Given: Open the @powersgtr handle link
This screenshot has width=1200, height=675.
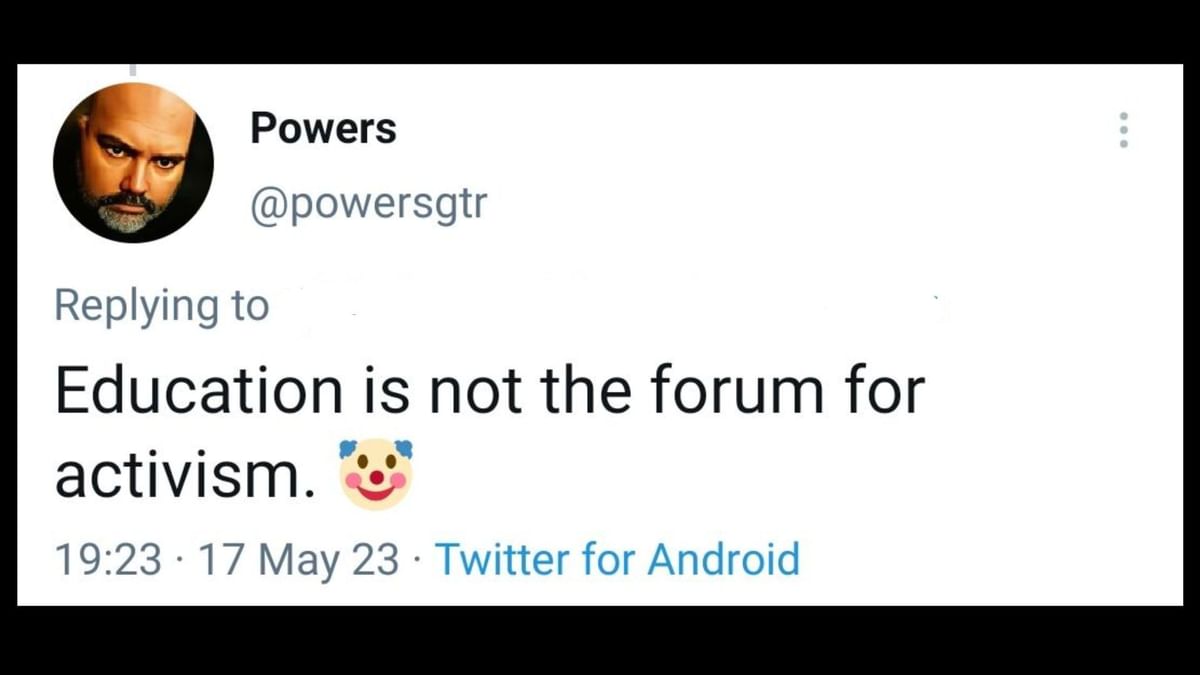Looking at the screenshot, I should pyautogui.click(x=369, y=206).
